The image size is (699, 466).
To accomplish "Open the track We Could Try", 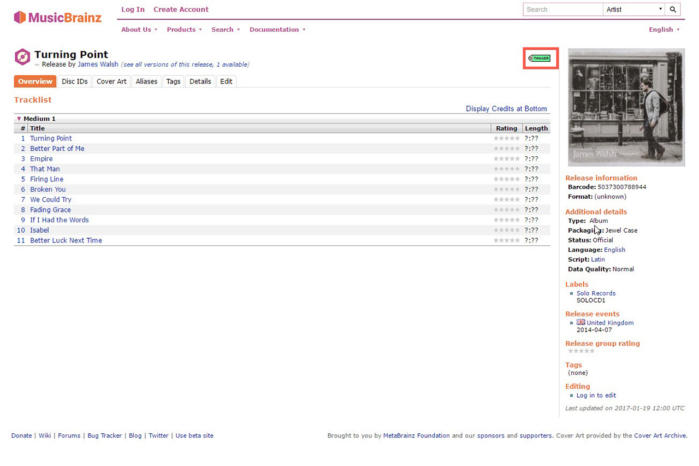I will coord(50,200).
